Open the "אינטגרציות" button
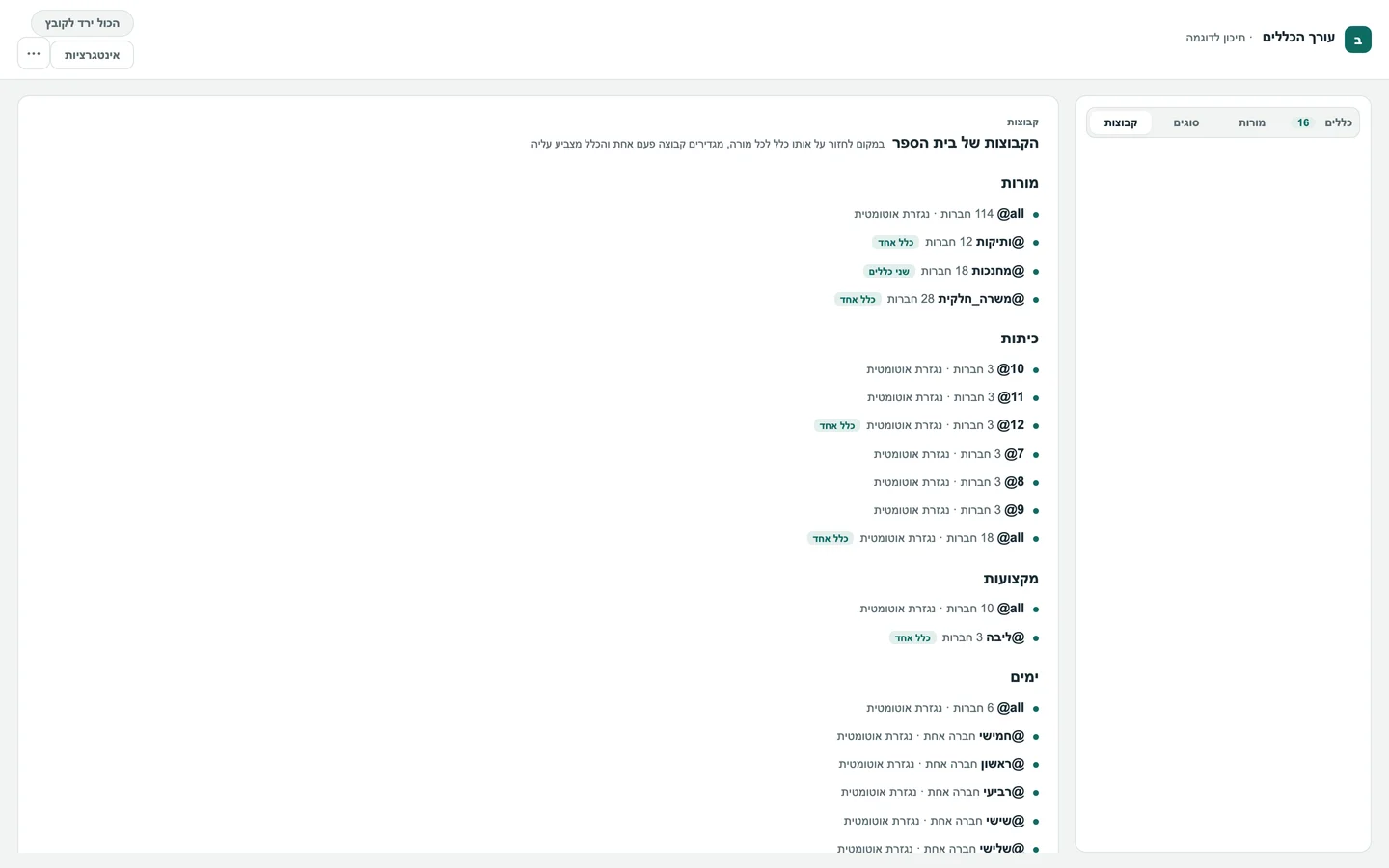 tap(92, 55)
